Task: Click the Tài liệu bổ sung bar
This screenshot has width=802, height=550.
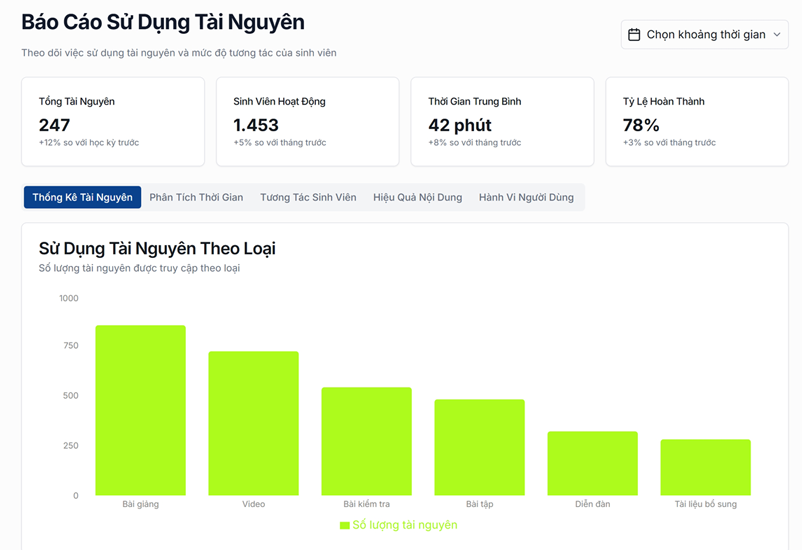Action: pyautogui.click(x=706, y=467)
